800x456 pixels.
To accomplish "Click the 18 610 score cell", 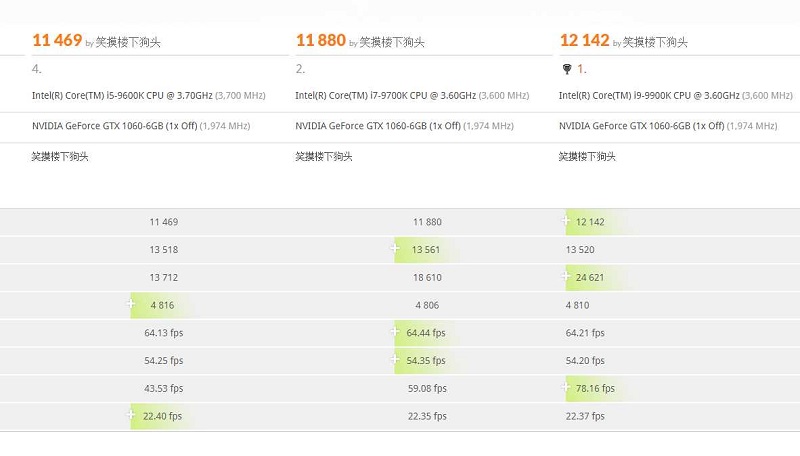I will pyautogui.click(x=427, y=277).
